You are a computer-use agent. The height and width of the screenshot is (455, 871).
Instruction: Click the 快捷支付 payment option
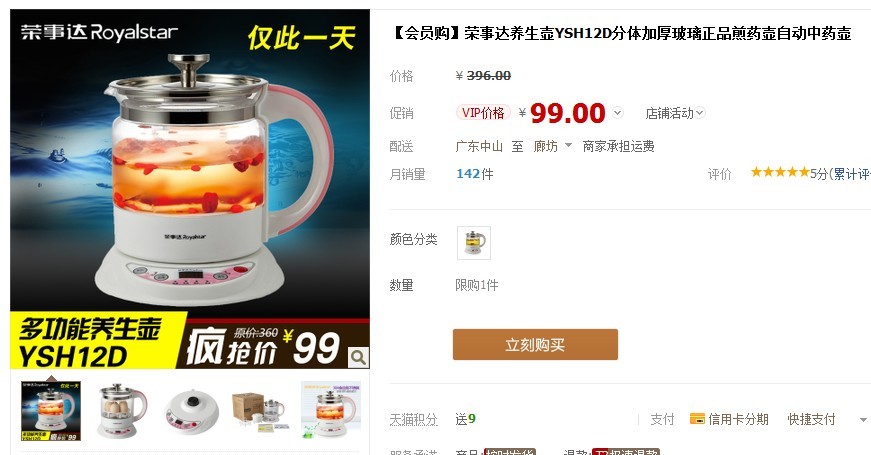point(811,419)
